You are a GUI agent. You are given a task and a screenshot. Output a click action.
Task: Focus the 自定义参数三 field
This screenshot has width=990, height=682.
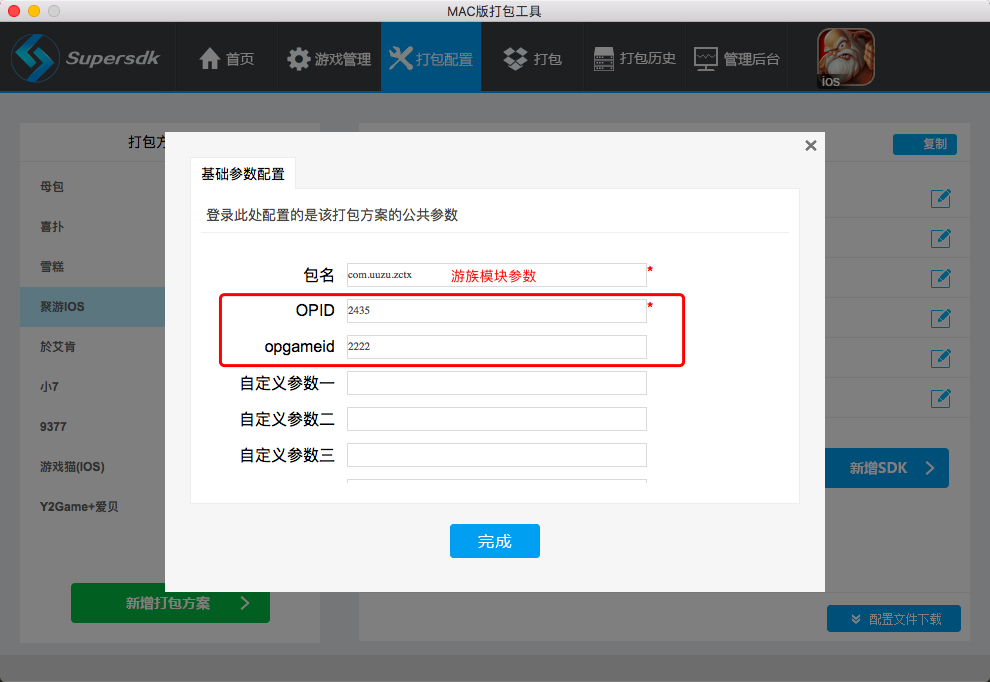(x=496, y=455)
